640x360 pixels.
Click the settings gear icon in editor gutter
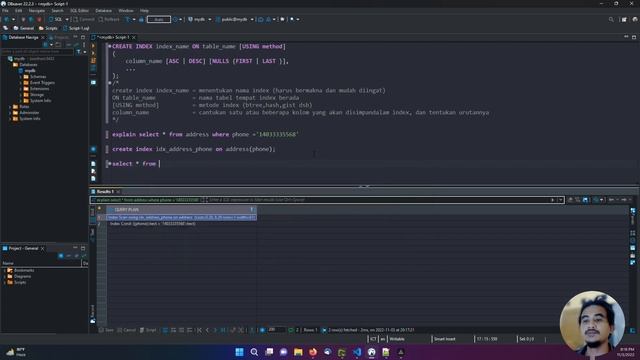pos(93,149)
